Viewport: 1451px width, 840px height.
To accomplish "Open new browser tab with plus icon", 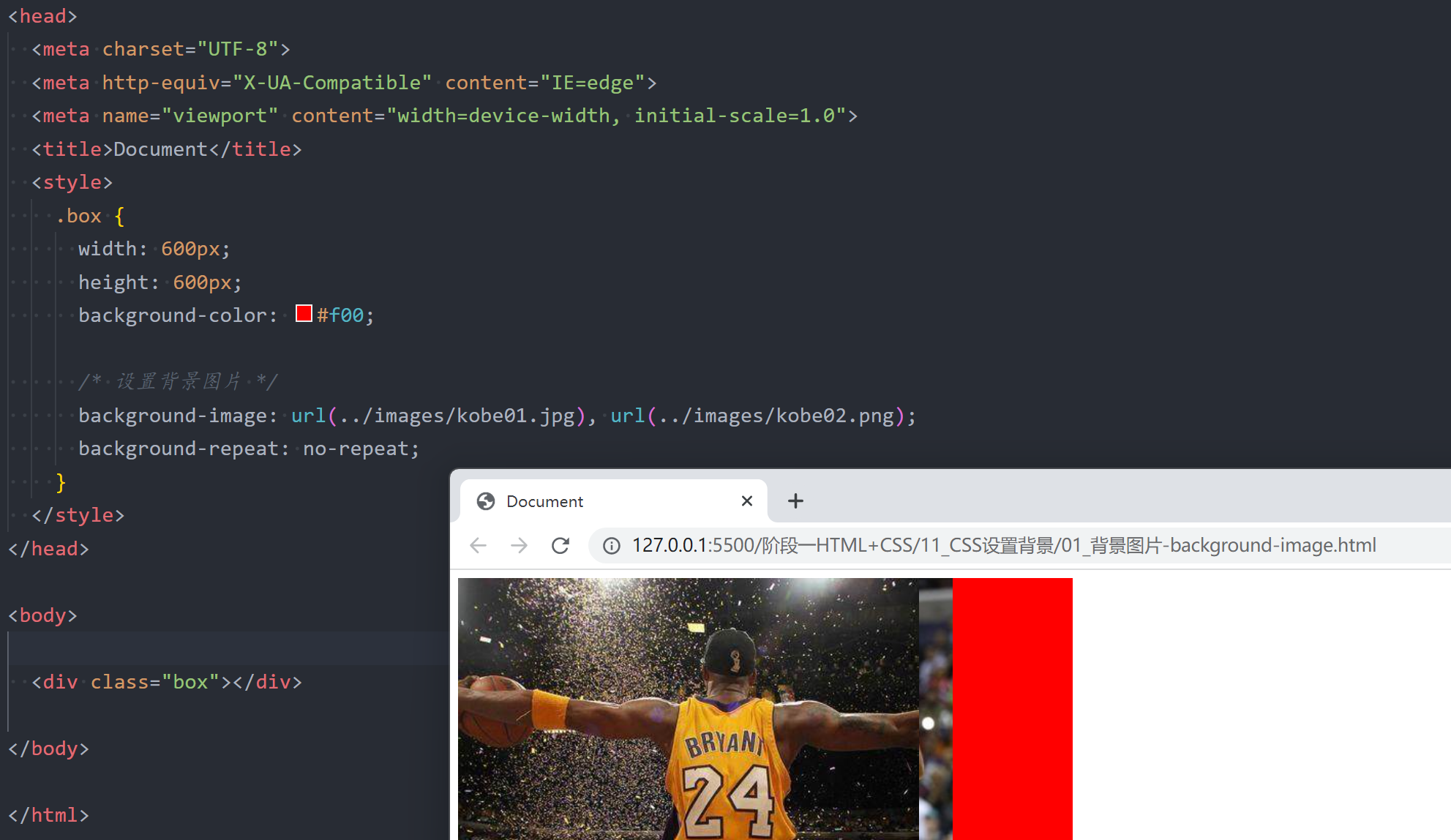I will pyautogui.click(x=795, y=500).
